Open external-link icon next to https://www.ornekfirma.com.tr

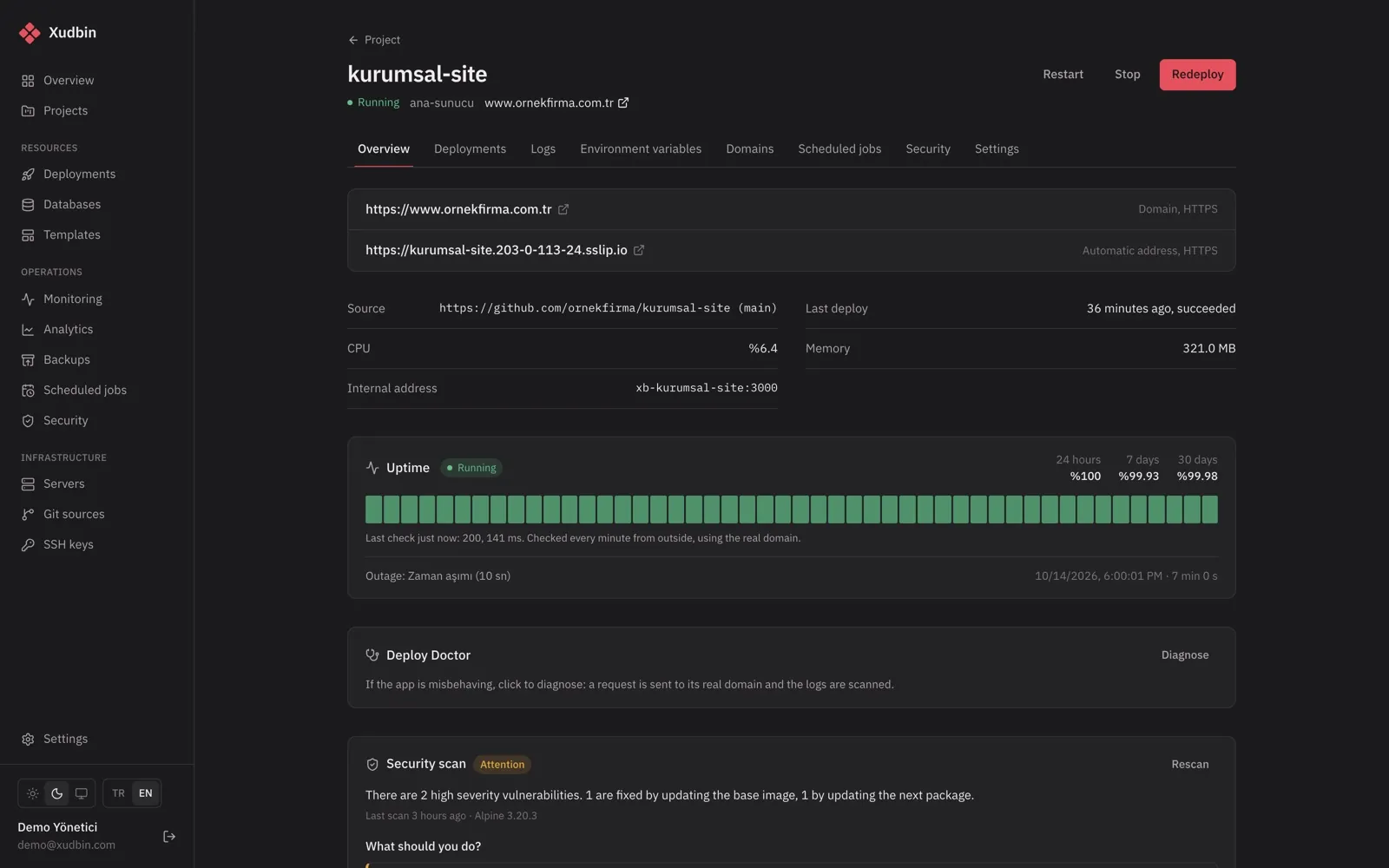[x=563, y=210]
